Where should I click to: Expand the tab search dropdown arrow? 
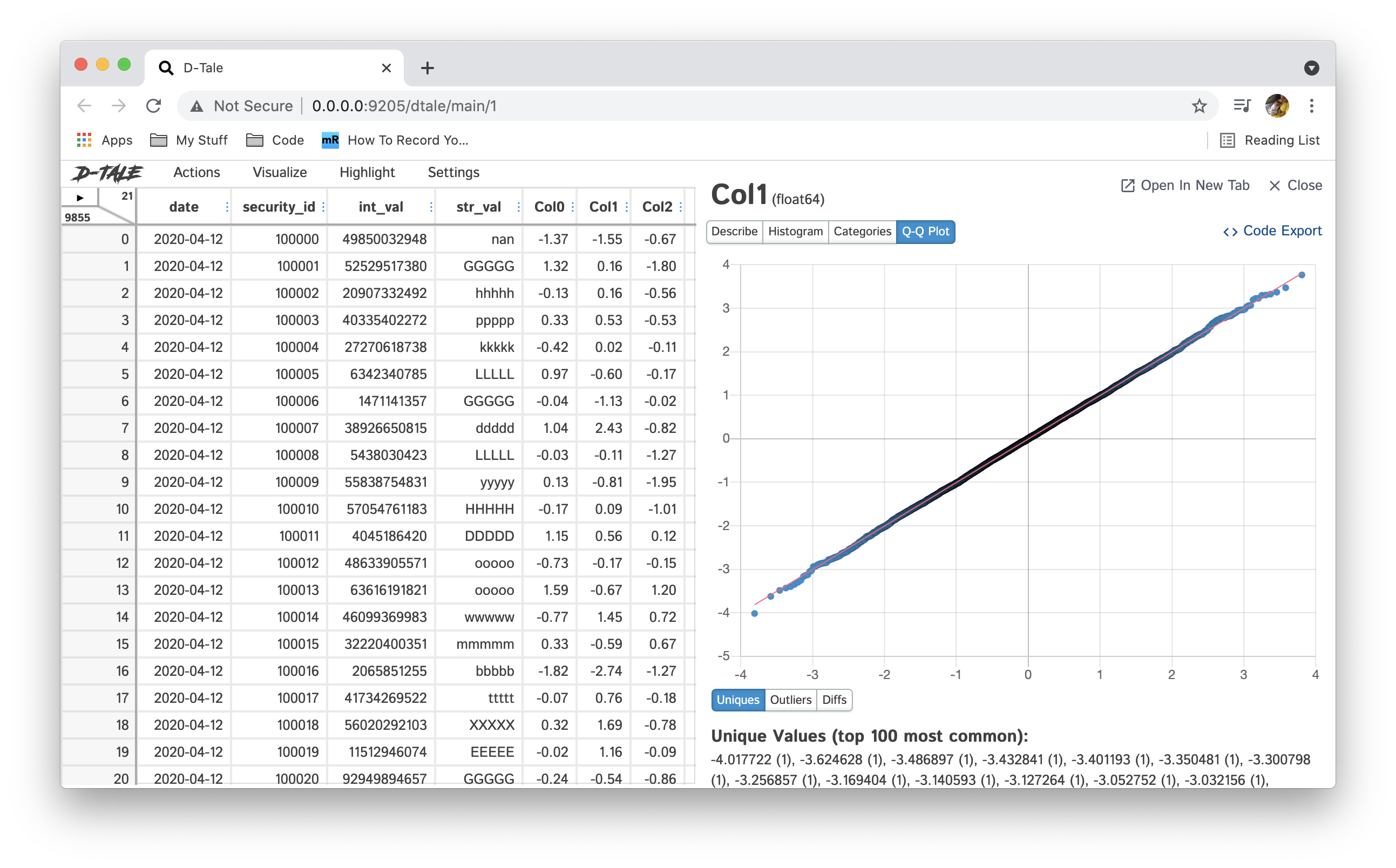pyautogui.click(x=1311, y=69)
